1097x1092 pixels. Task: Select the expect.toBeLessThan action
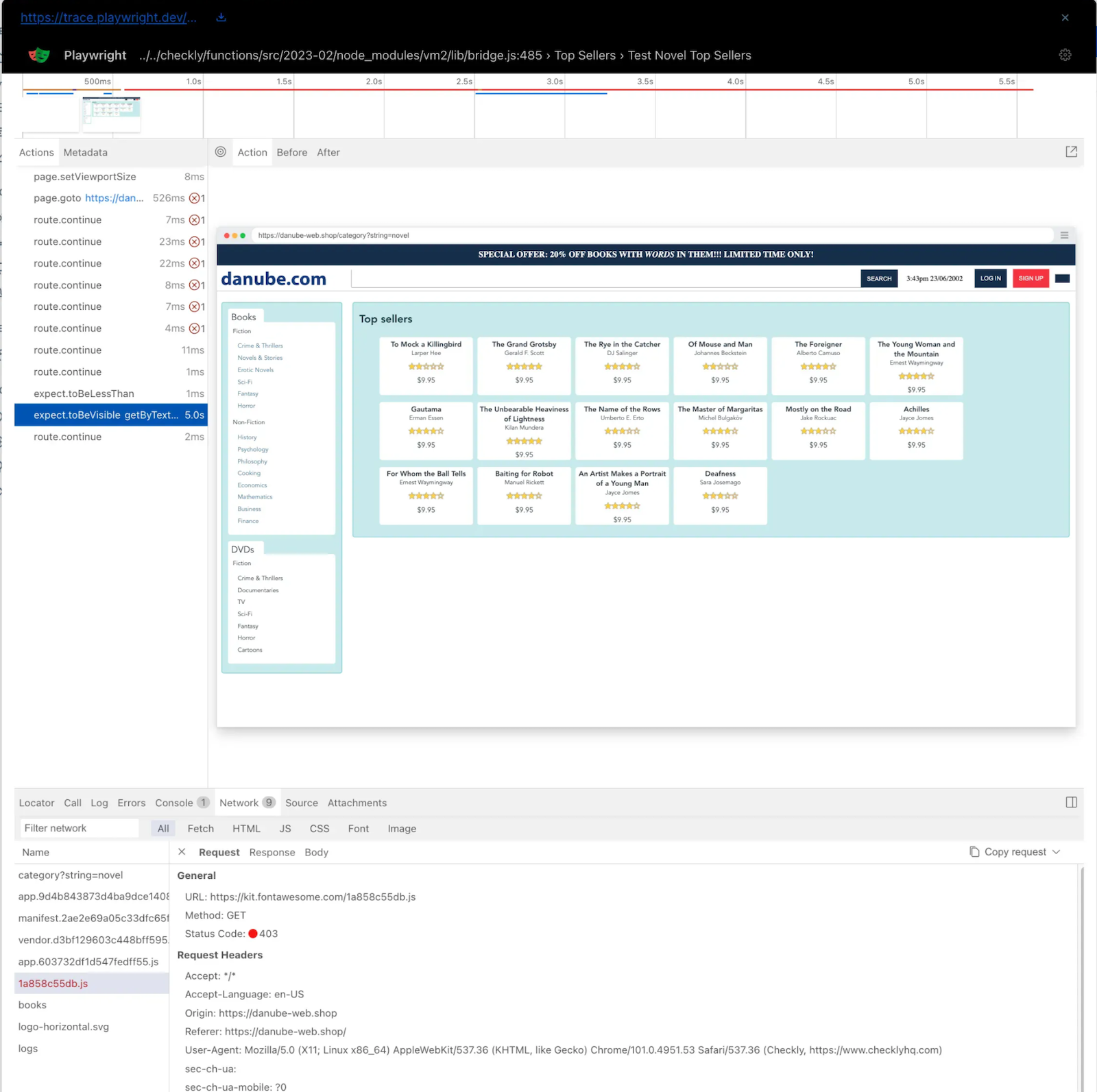tap(84, 393)
